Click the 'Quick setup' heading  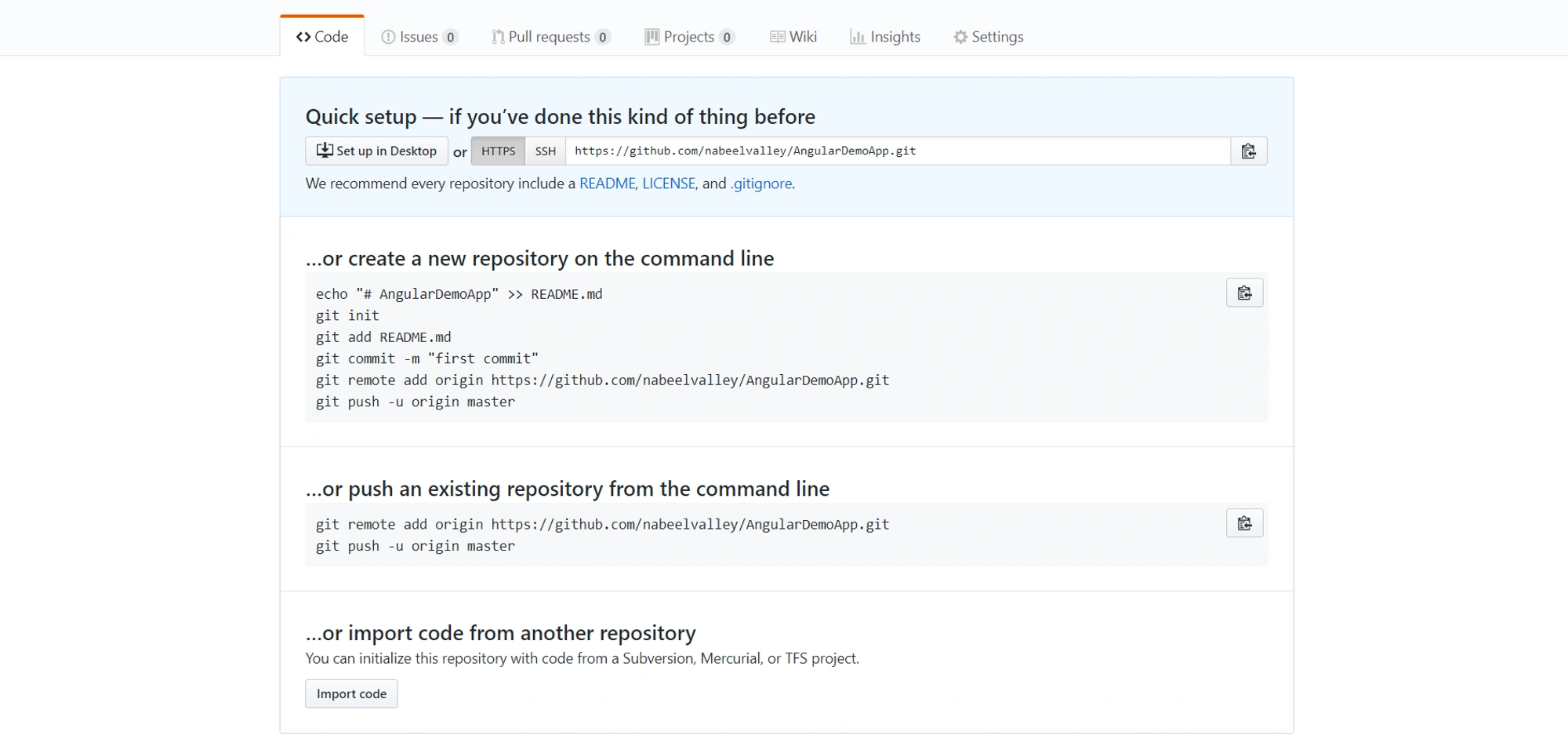tap(561, 117)
